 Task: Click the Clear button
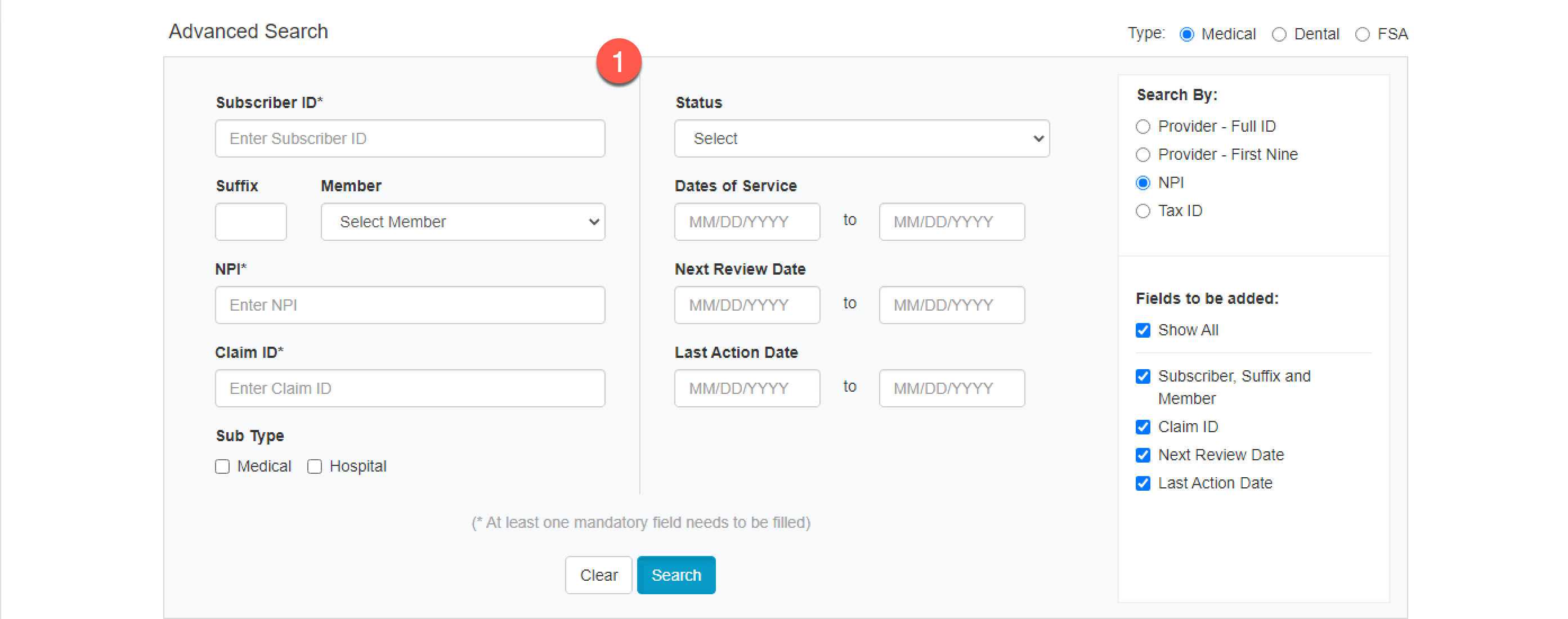pyautogui.click(x=598, y=575)
